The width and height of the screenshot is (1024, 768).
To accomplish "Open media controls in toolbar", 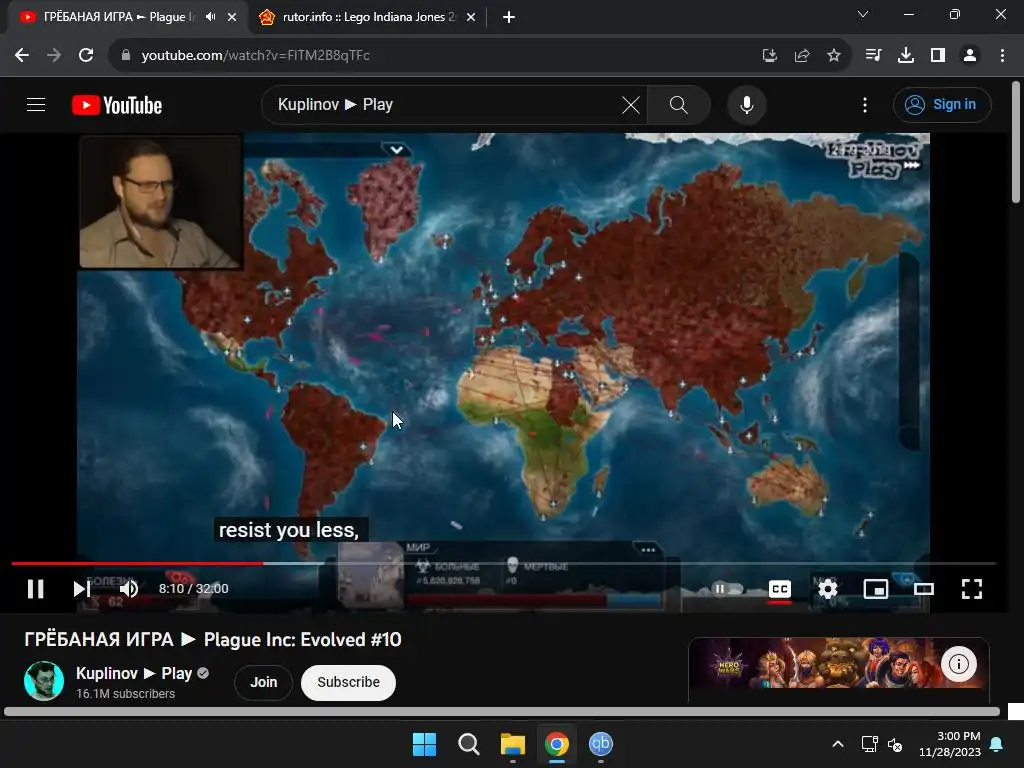I will coord(873,56).
